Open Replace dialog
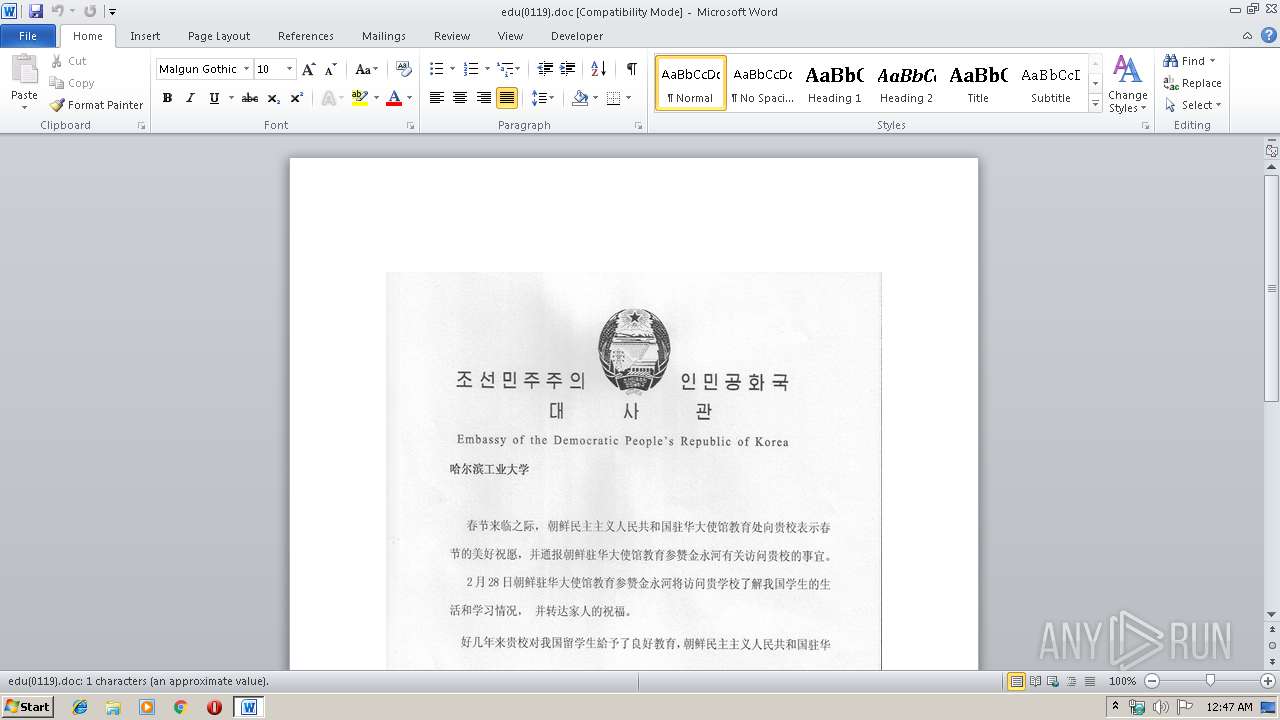This screenshot has width=1280, height=720. 1193,83
